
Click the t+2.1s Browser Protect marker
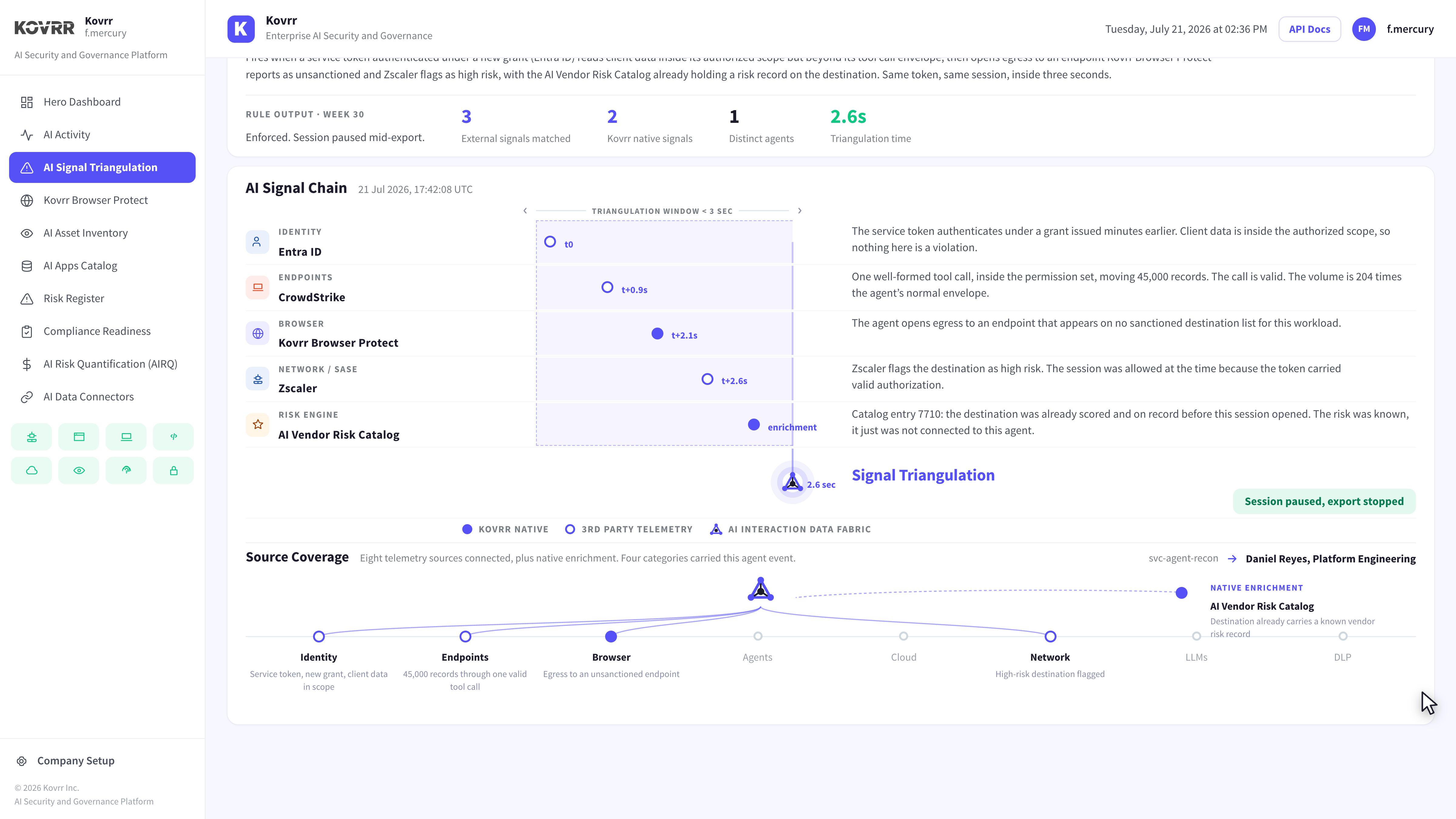[x=657, y=333]
